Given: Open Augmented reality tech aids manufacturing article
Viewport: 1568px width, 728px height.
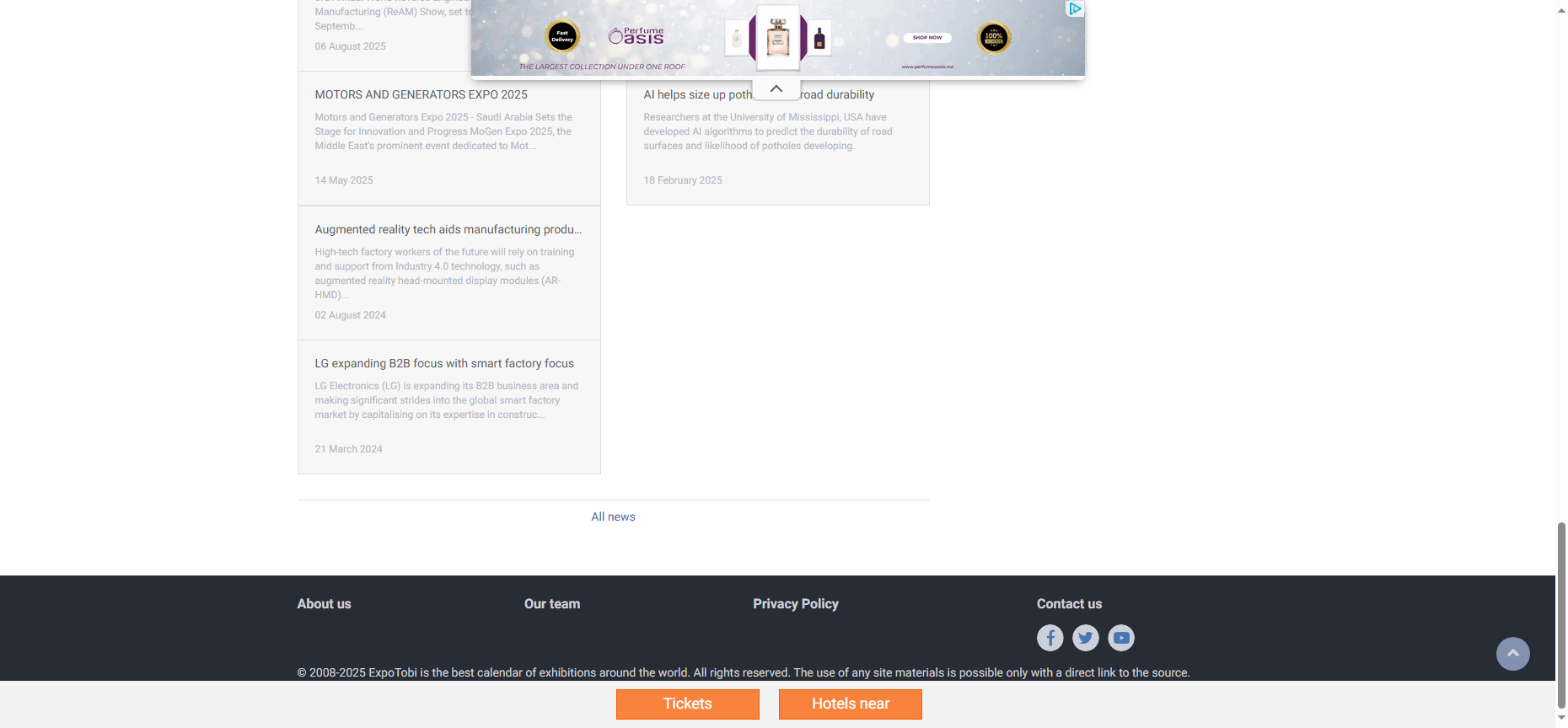Looking at the screenshot, I should pyautogui.click(x=448, y=229).
